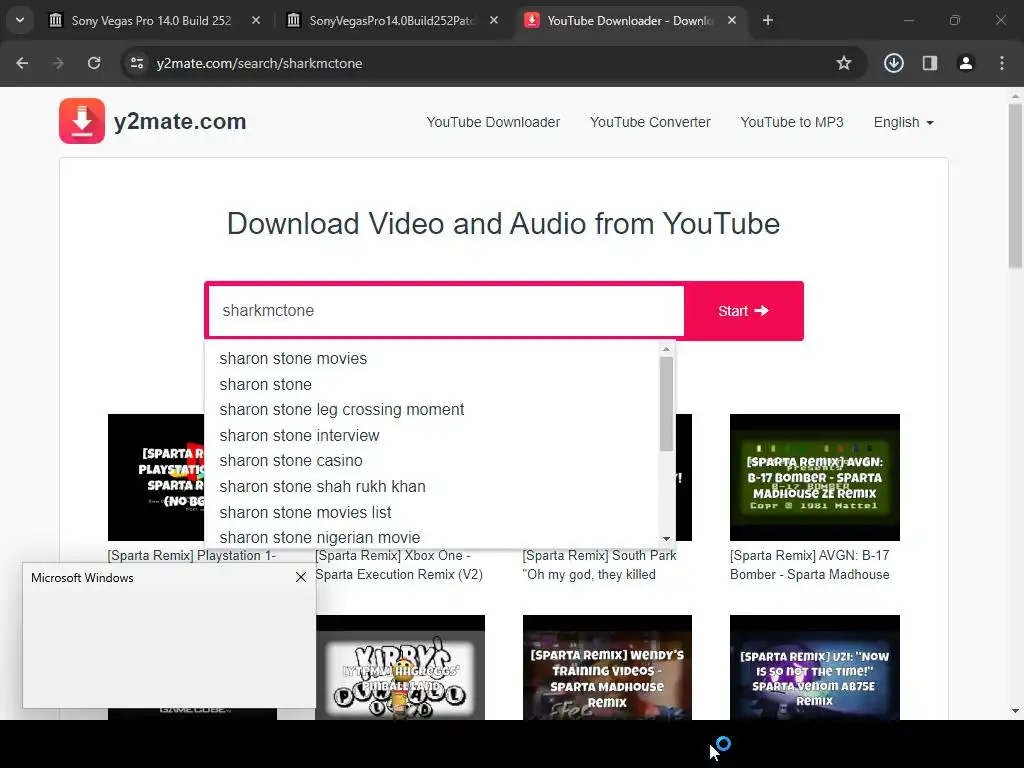Open the Wendy's Training Videos Sparta thumbnail
The image size is (1024, 768).
(x=607, y=667)
